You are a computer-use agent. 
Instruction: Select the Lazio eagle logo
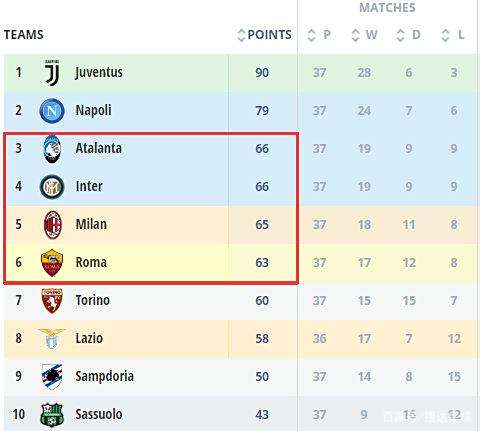52,339
